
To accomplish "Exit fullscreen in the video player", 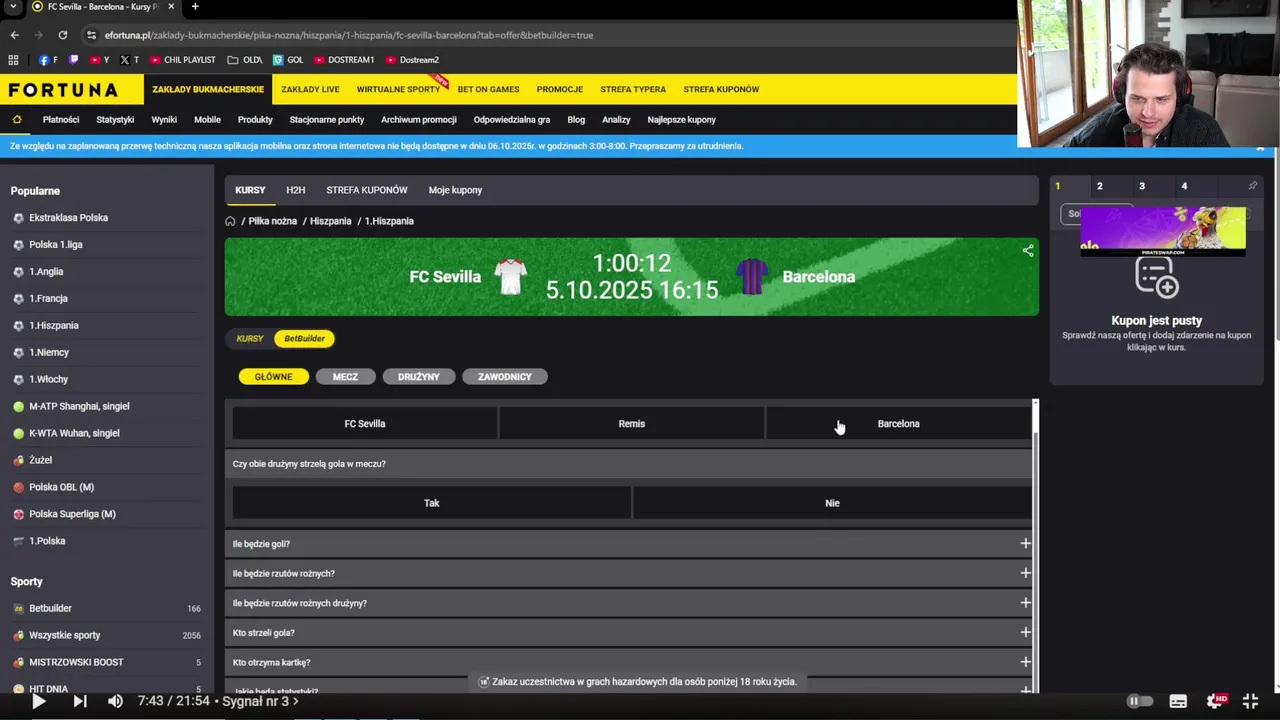I will 1250,701.
